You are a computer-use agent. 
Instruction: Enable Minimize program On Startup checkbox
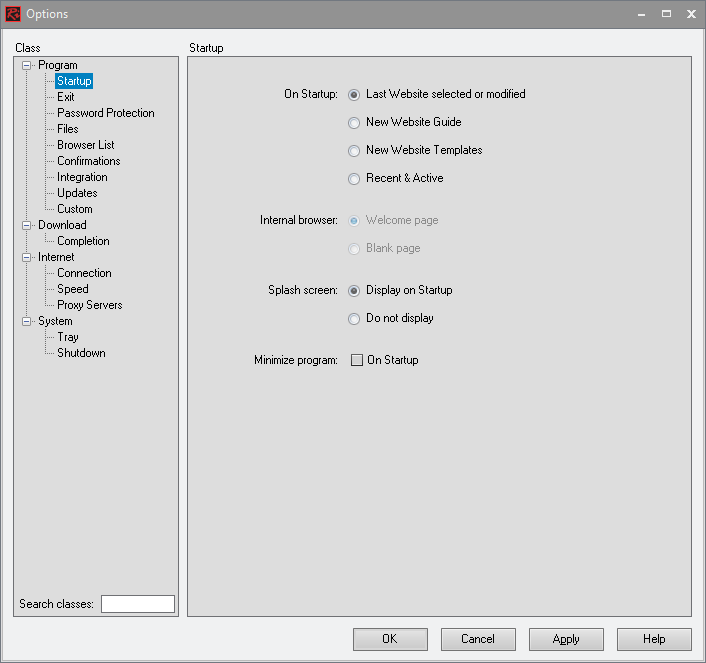click(x=356, y=360)
